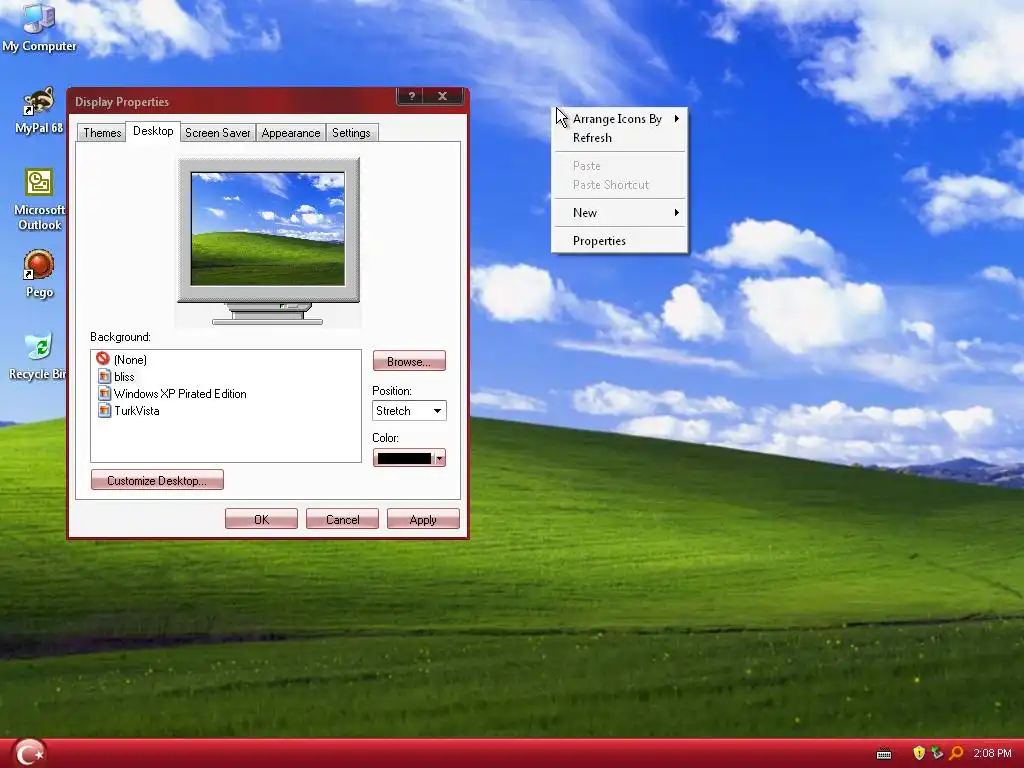This screenshot has width=1024, height=768.
Task: Switch to the Settings tab
Action: coord(351,133)
